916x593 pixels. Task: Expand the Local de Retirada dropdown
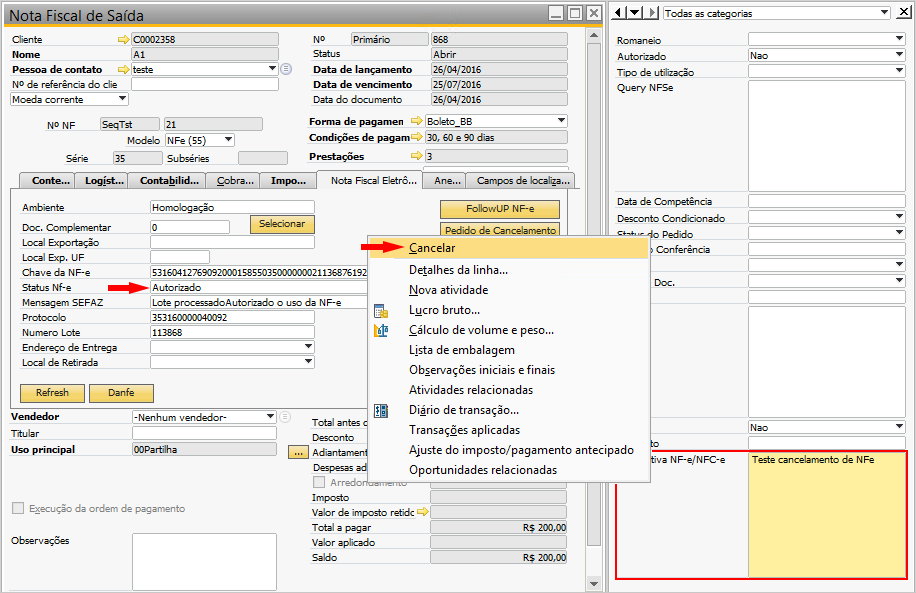pyautogui.click(x=308, y=362)
